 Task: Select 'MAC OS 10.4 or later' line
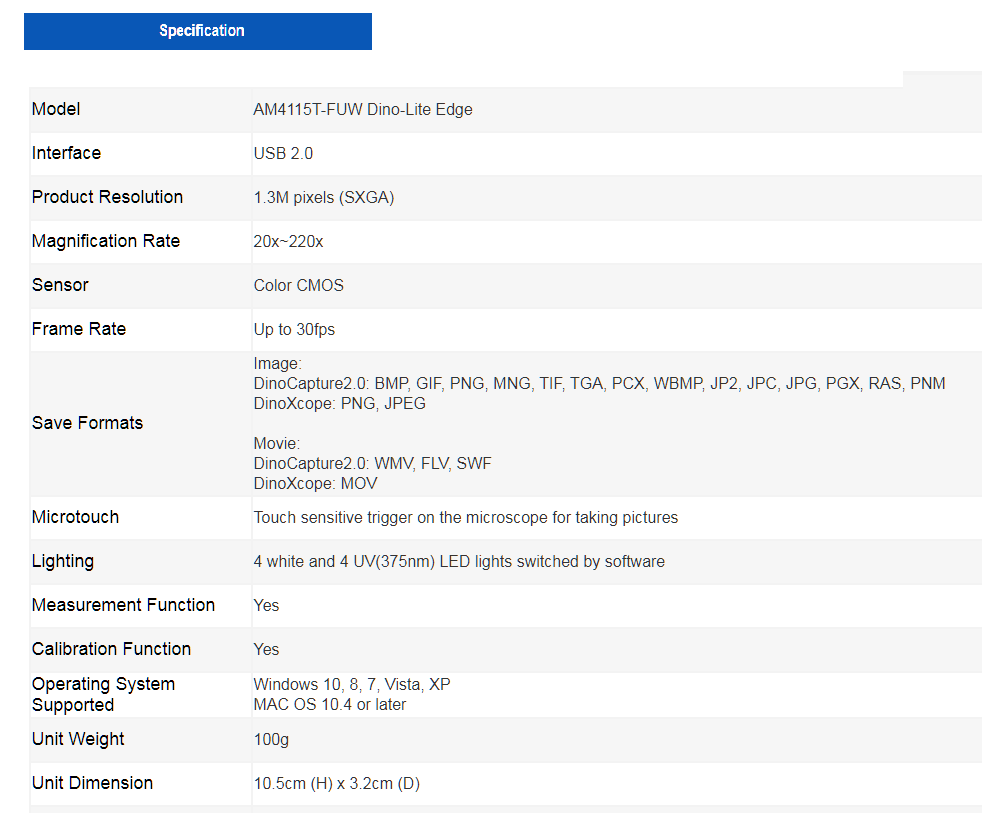(329, 705)
